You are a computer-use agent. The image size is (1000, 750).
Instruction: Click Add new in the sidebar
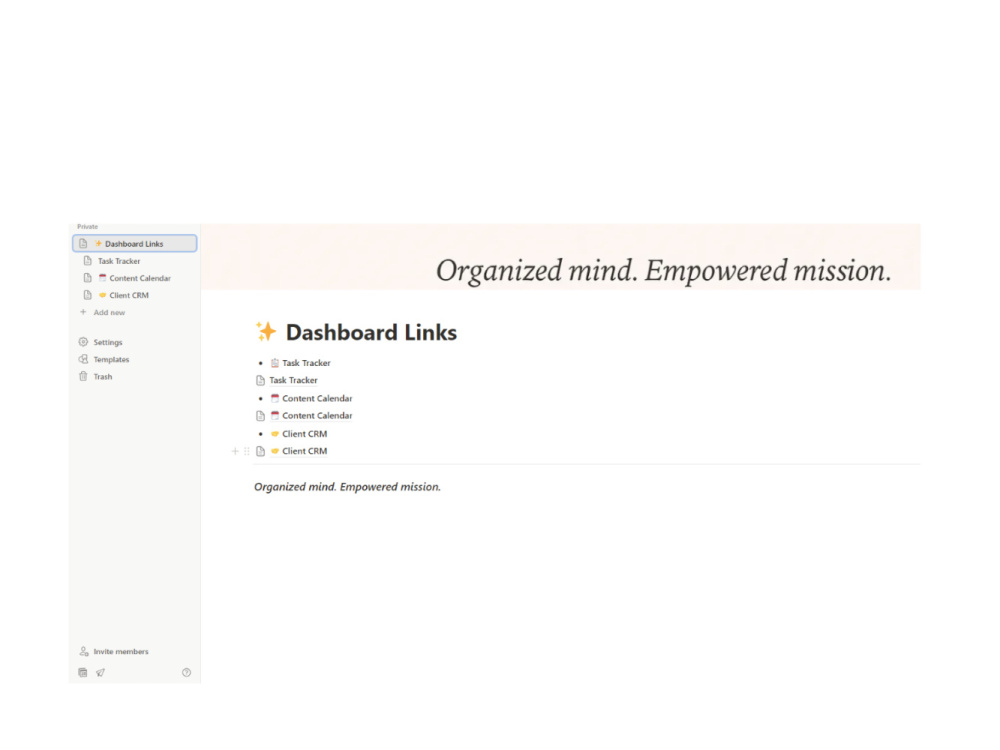[x=109, y=312]
